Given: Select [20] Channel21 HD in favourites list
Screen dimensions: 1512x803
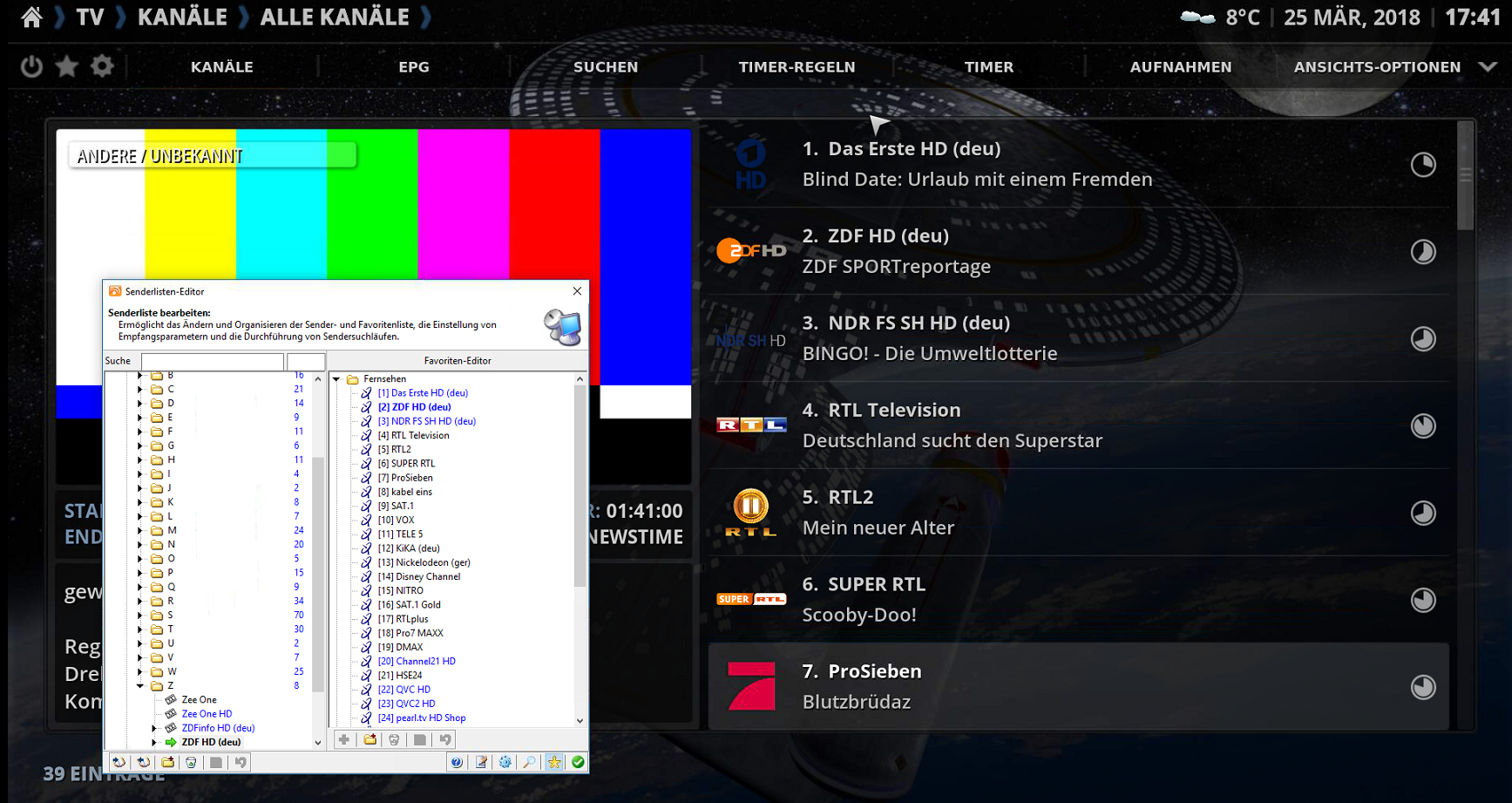Looking at the screenshot, I should tap(417, 661).
